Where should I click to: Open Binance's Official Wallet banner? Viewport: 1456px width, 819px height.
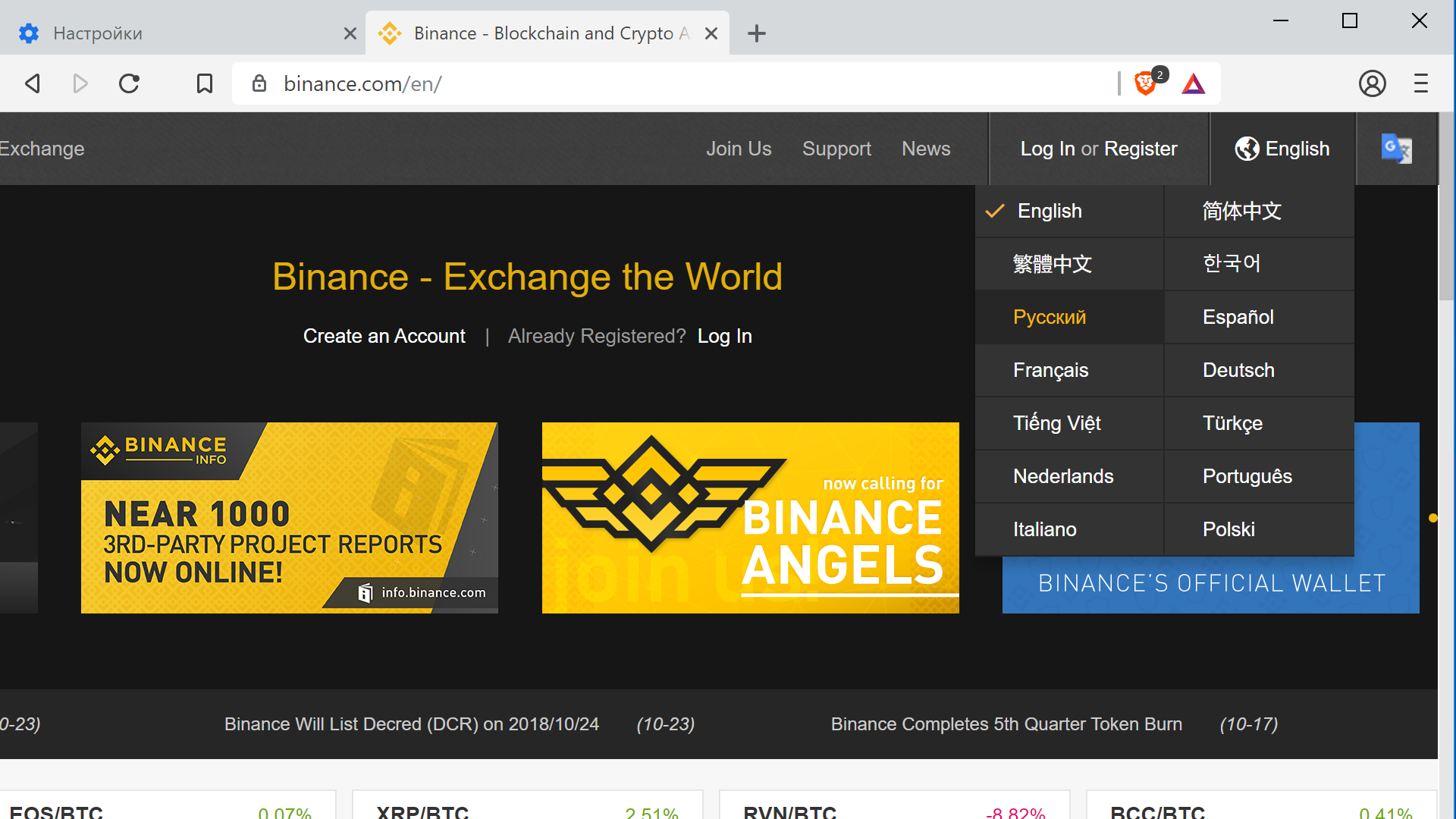[x=1211, y=584]
